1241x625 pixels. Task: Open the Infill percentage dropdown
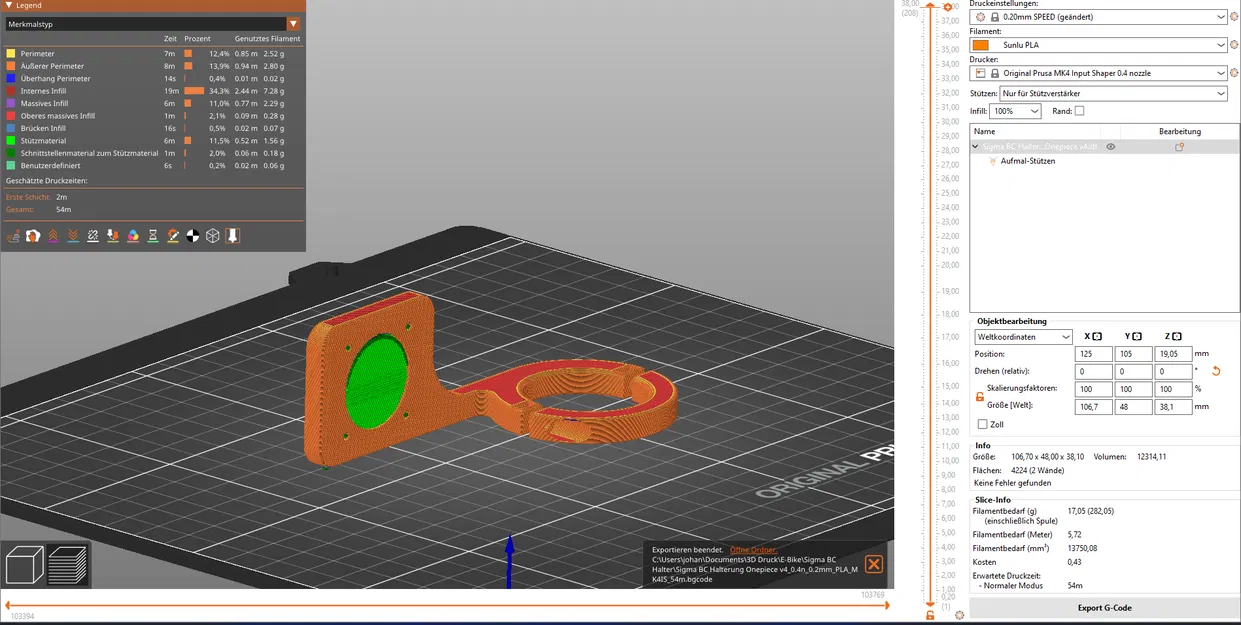pos(1016,111)
